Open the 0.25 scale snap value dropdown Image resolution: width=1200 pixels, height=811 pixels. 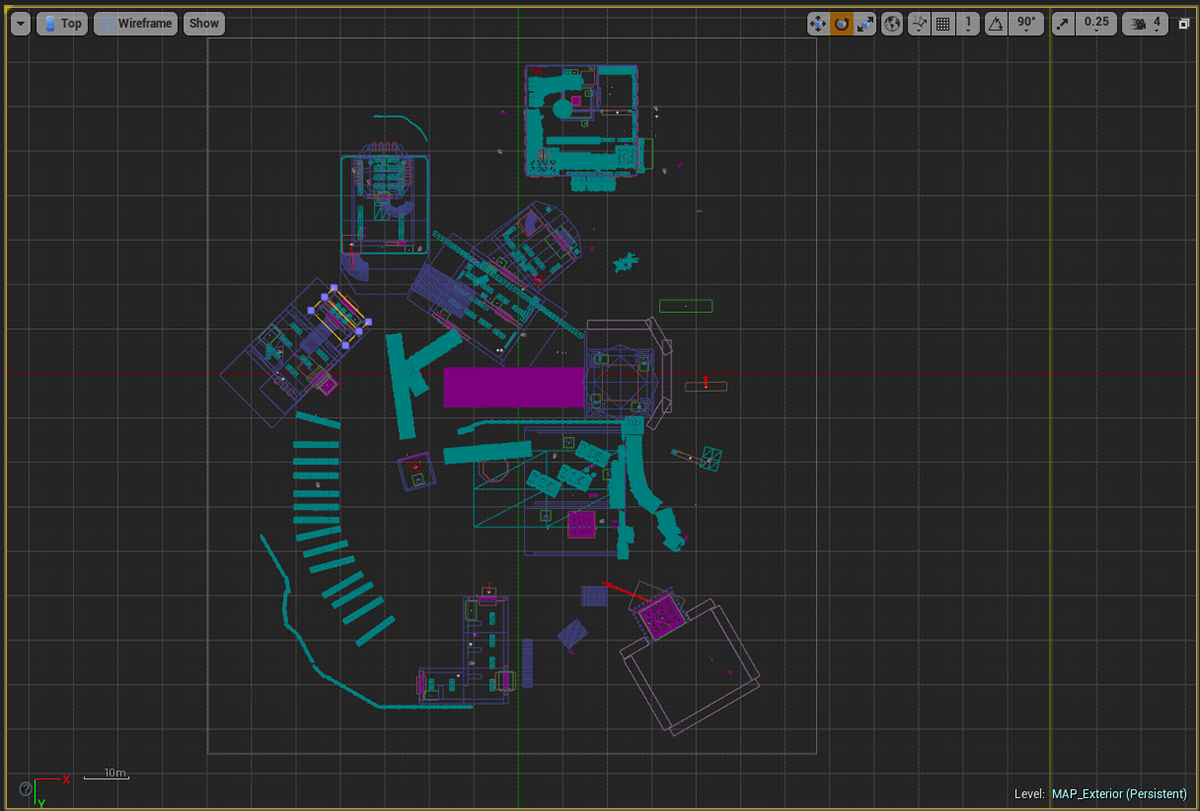coord(1096,24)
